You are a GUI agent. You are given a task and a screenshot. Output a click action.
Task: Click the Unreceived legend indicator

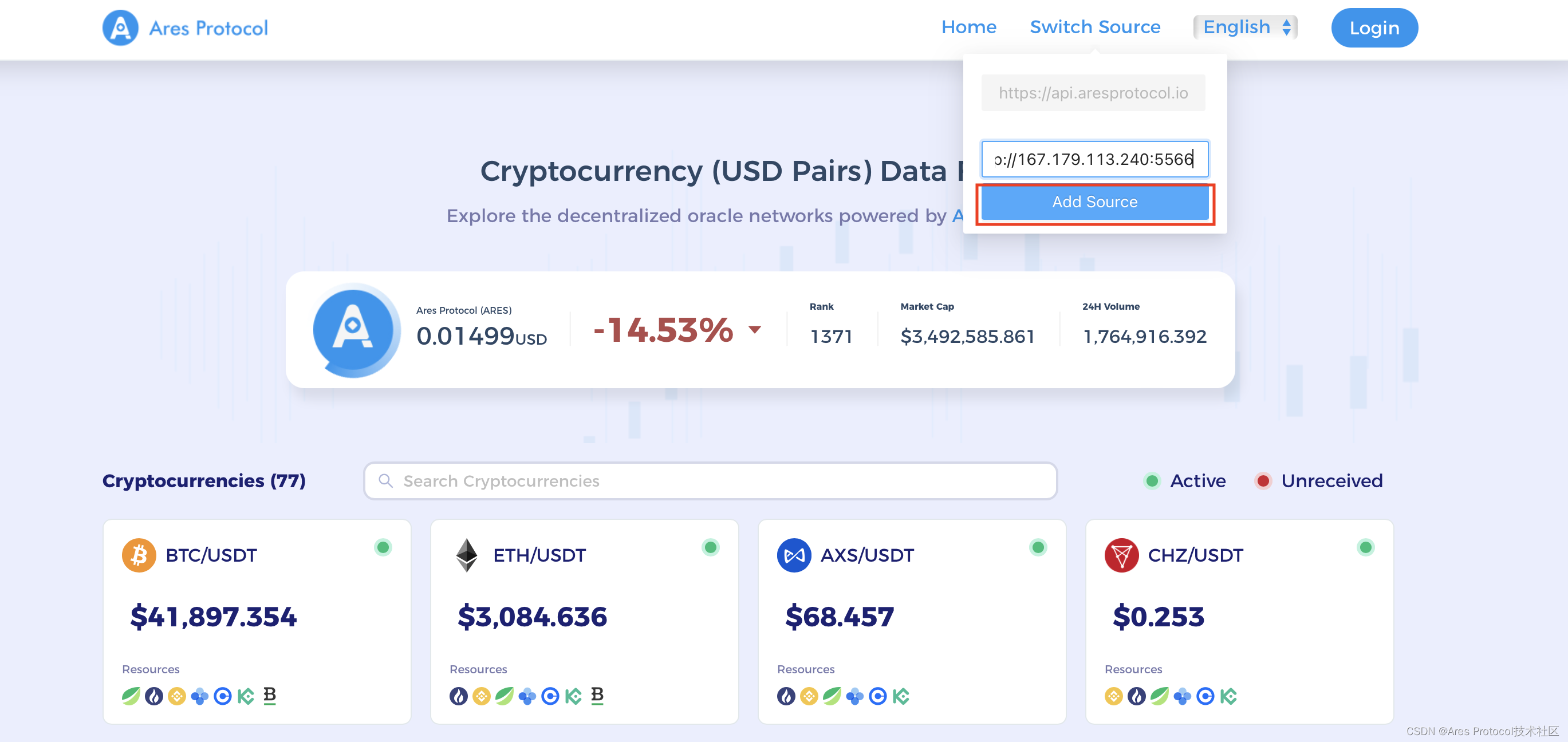pyautogui.click(x=1262, y=481)
